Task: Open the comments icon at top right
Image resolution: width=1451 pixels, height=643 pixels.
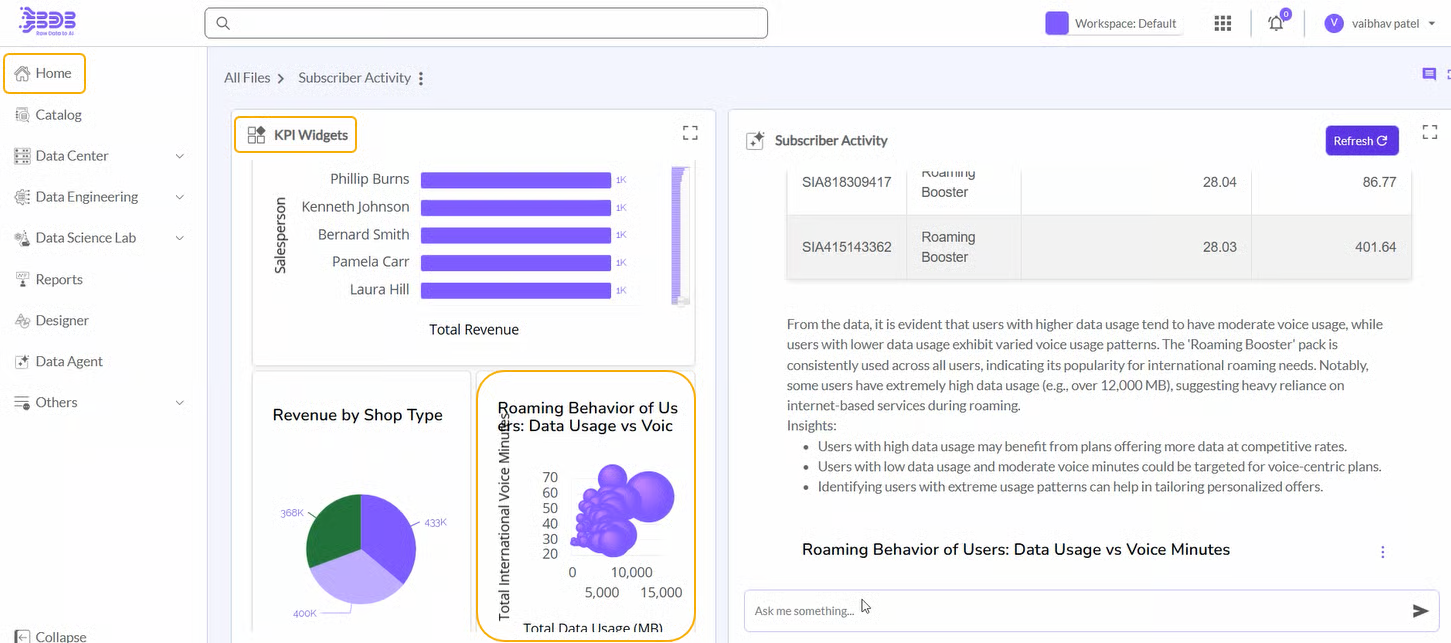Action: pos(1429,75)
